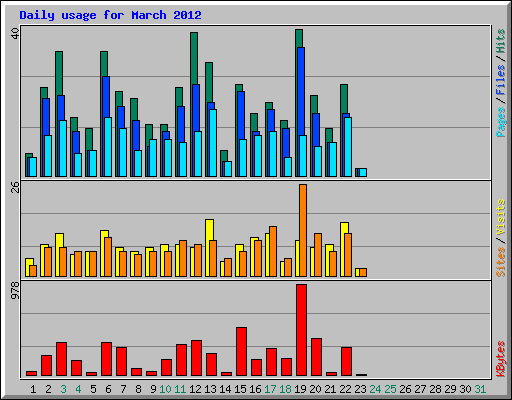Click day label '8' on the x-axis
Screen dimensions: 512x400
pos(138,389)
